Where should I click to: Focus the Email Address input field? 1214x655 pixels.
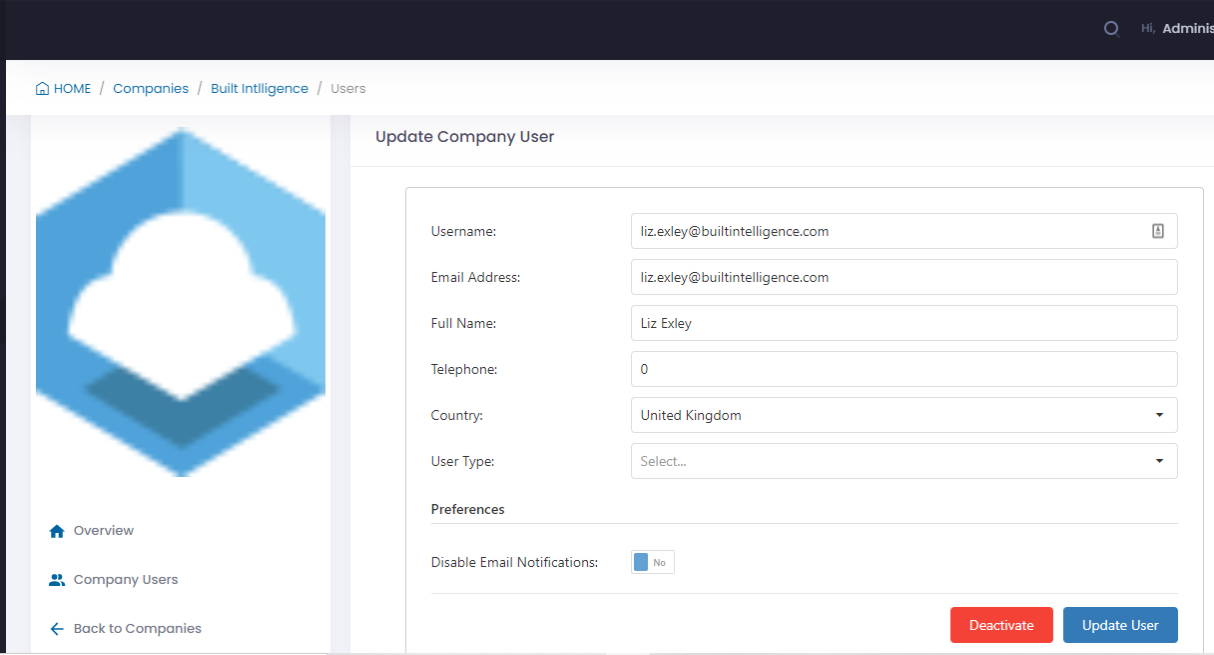(x=904, y=277)
